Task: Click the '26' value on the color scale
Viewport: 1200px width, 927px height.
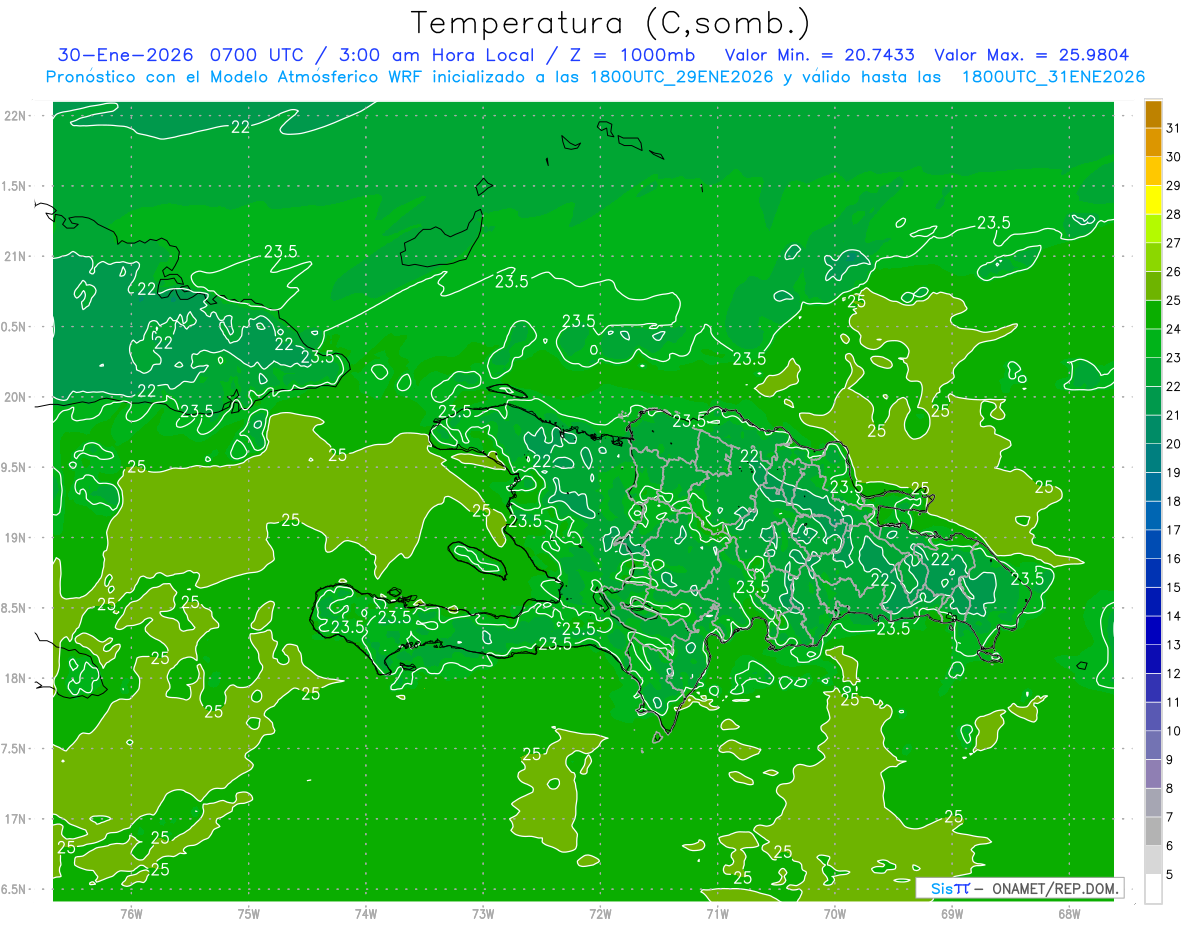Action: 1174,271
